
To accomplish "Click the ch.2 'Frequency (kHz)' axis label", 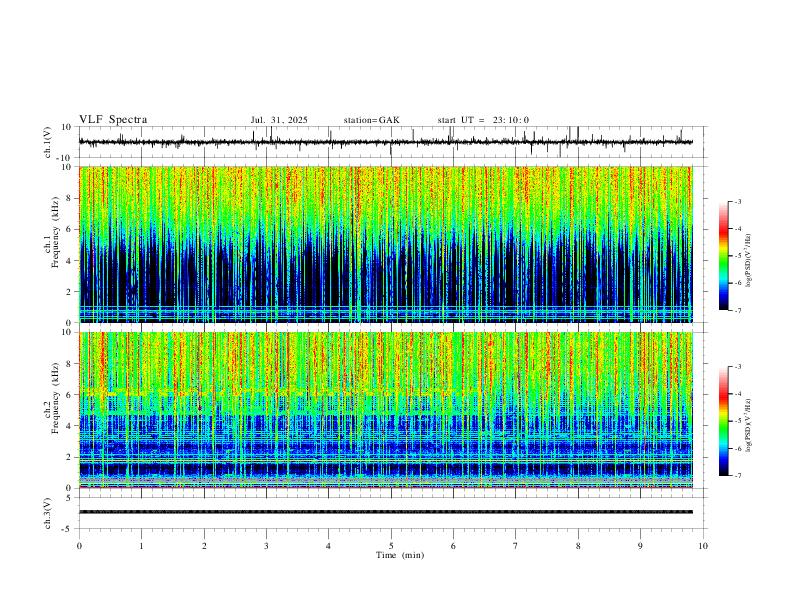I will click(x=56, y=398).
